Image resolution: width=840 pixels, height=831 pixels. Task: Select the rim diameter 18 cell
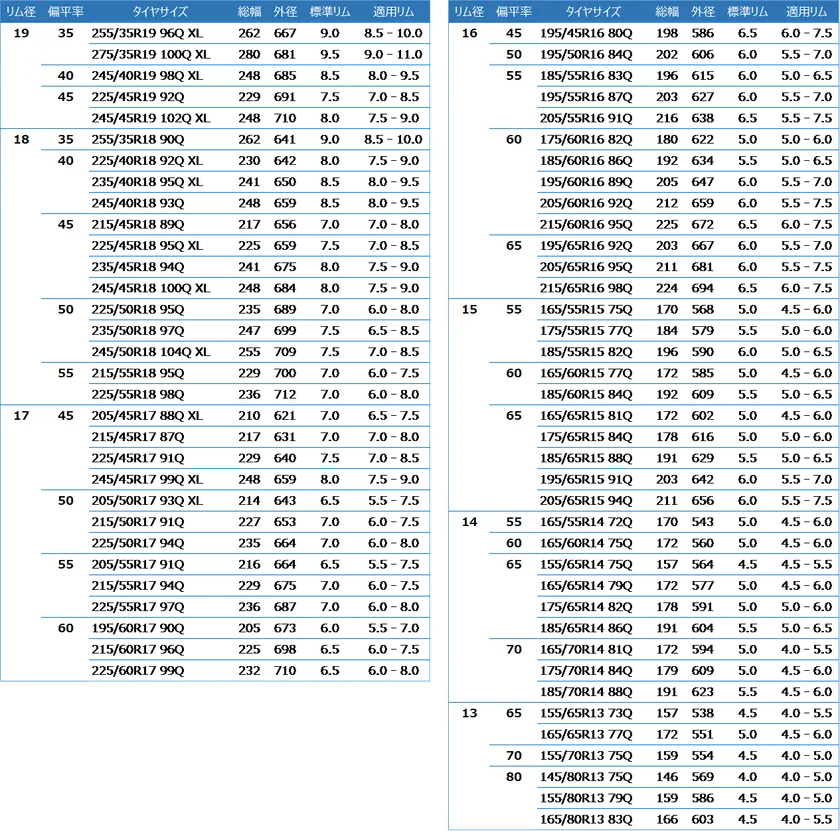click(x=21, y=139)
